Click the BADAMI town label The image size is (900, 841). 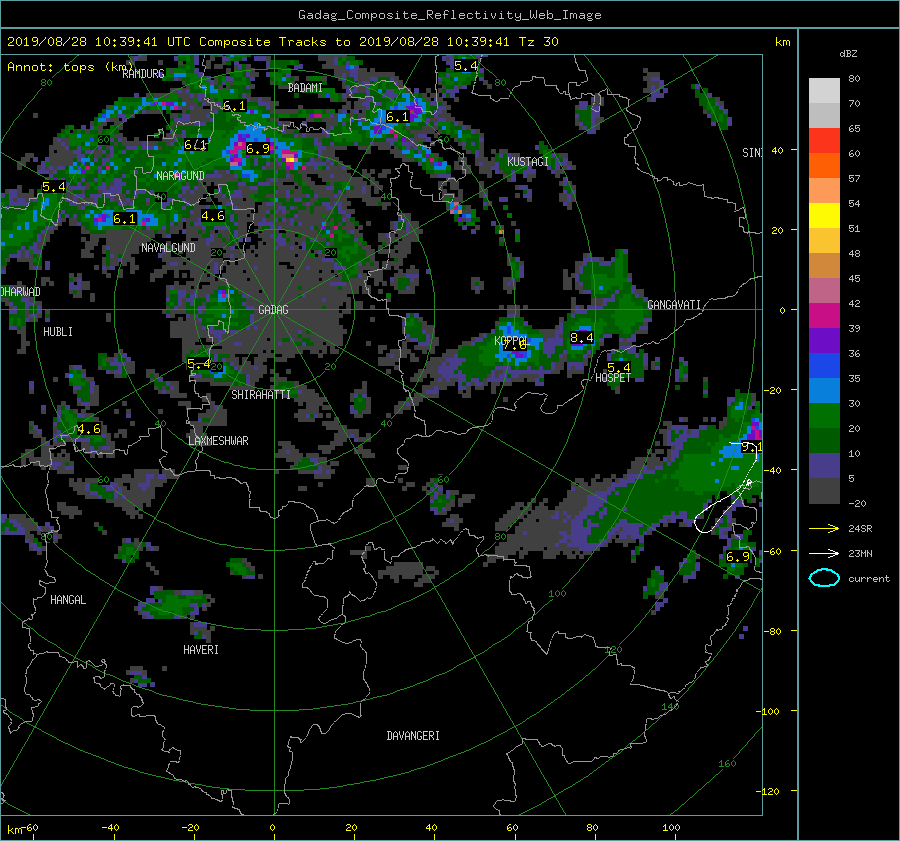[x=305, y=88]
